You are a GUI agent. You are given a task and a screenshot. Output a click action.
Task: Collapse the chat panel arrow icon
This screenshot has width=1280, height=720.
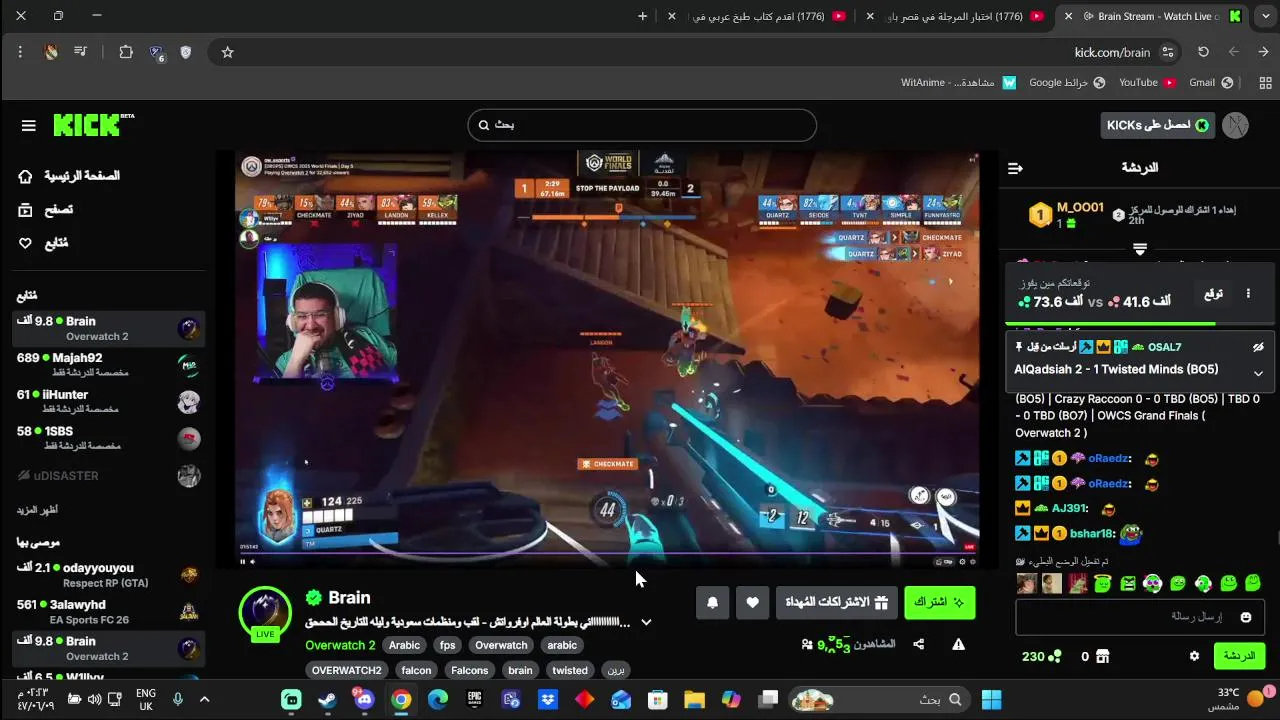(1015, 168)
